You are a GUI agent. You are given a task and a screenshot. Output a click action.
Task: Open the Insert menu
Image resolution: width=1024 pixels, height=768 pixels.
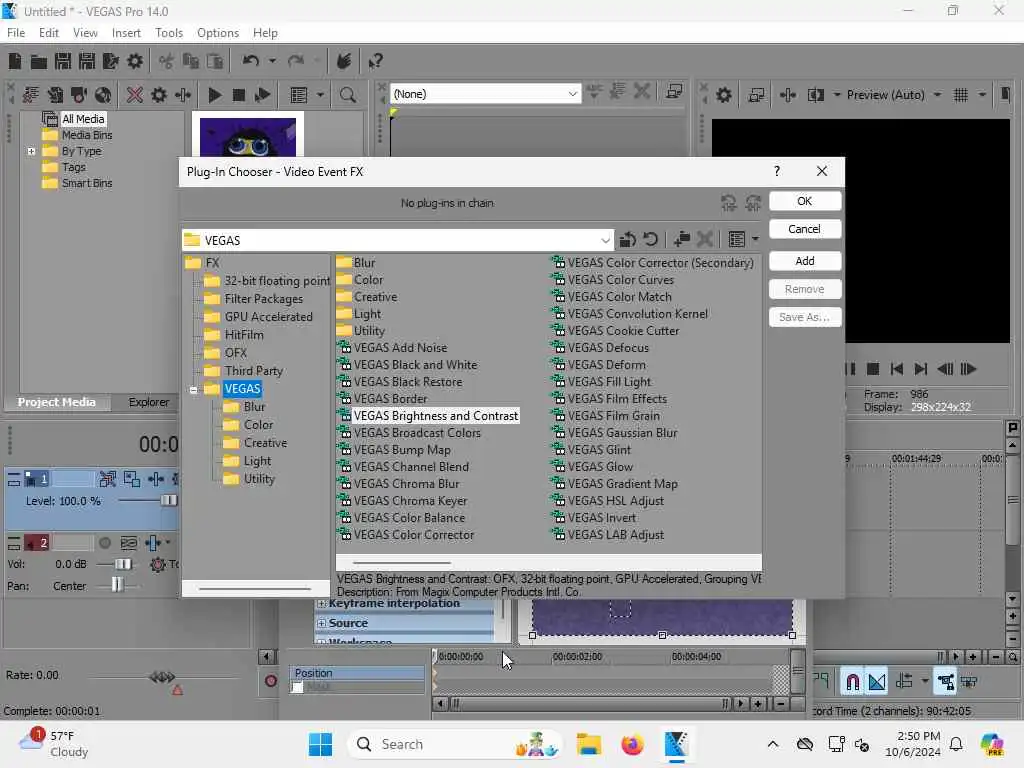click(126, 33)
